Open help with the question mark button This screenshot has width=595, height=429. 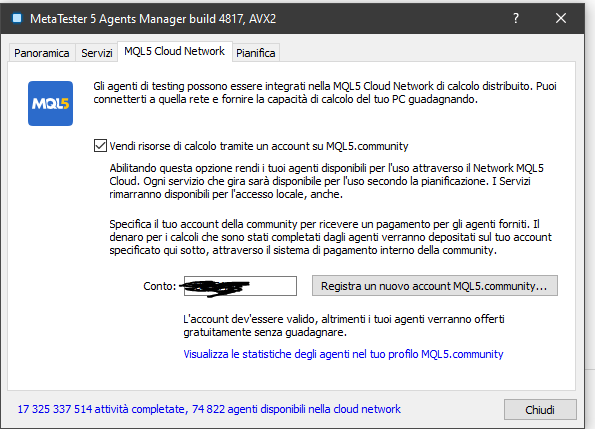(516, 18)
